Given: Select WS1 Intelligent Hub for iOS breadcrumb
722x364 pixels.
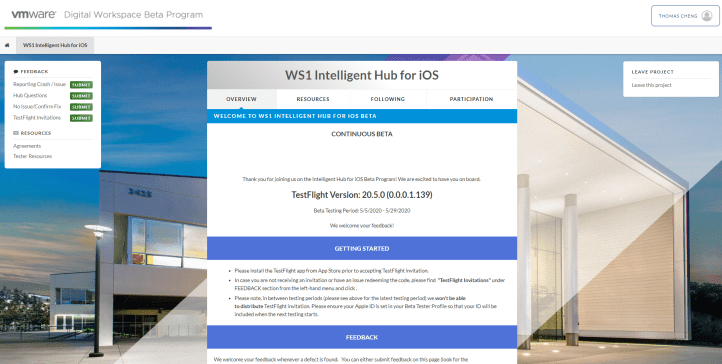Looking at the screenshot, I should pyautogui.click(x=55, y=45).
